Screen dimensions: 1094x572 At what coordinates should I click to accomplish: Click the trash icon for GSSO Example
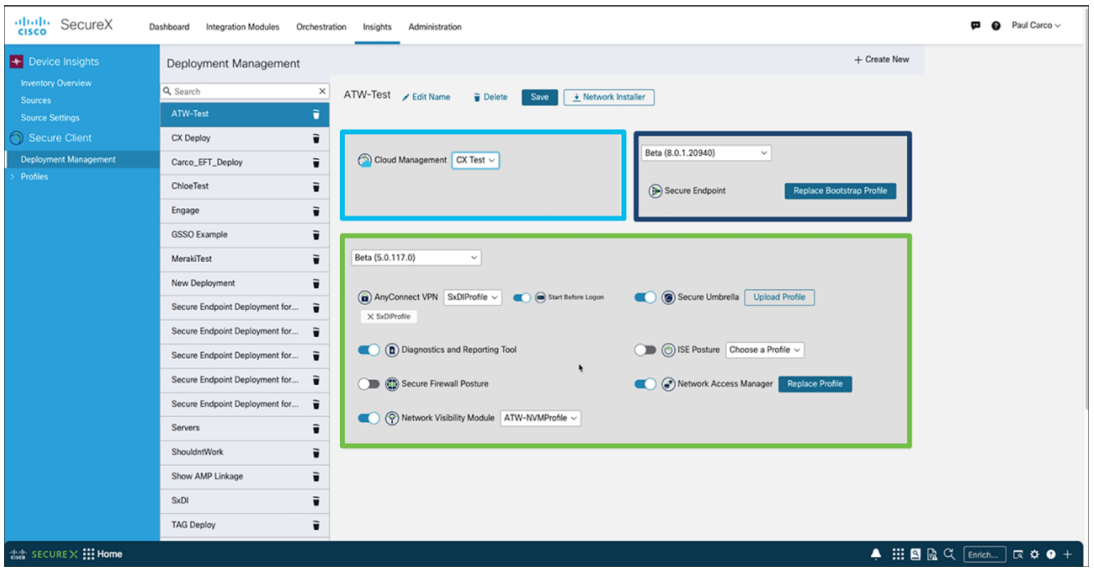coord(316,235)
